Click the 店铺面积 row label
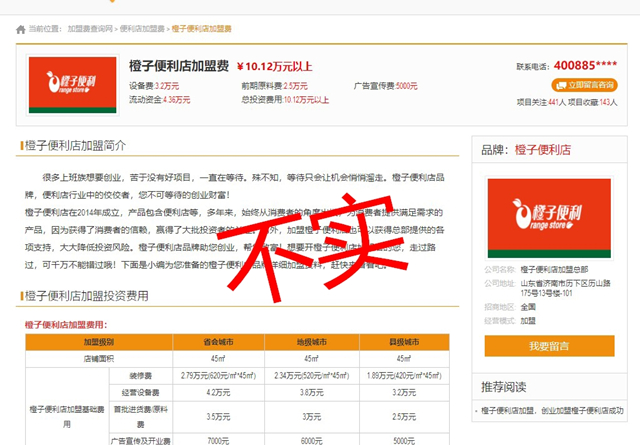 point(99,359)
